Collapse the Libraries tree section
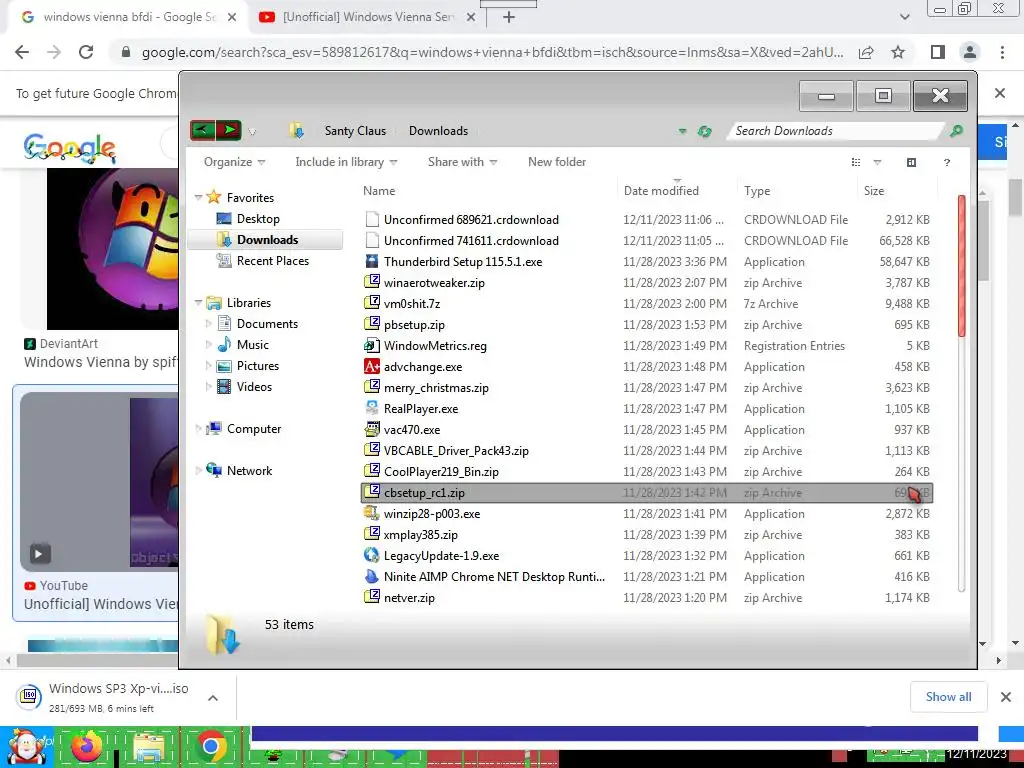Image resolution: width=1024 pixels, height=768 pixels. [x=199, y=302]
